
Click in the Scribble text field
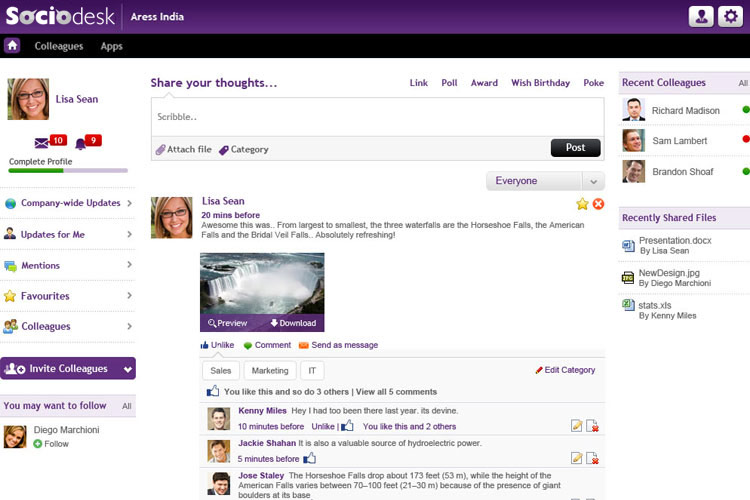377,117
